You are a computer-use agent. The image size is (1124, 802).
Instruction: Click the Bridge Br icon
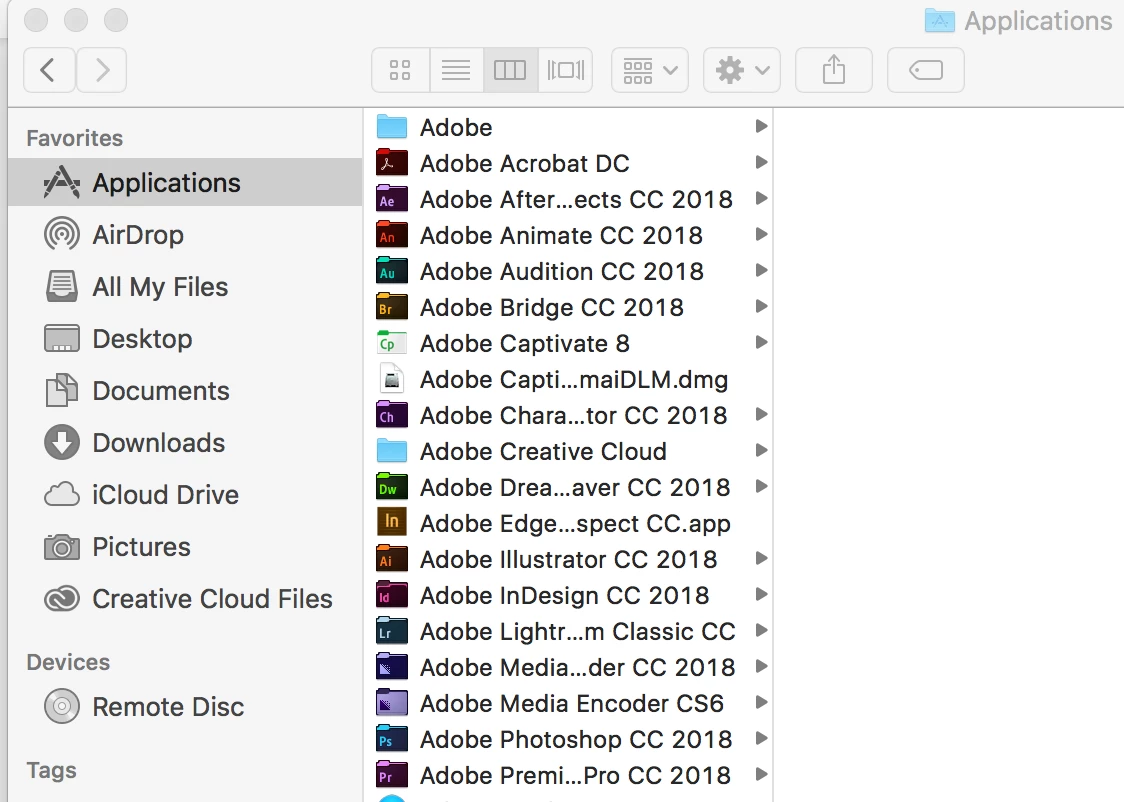[x=392, y=307]
